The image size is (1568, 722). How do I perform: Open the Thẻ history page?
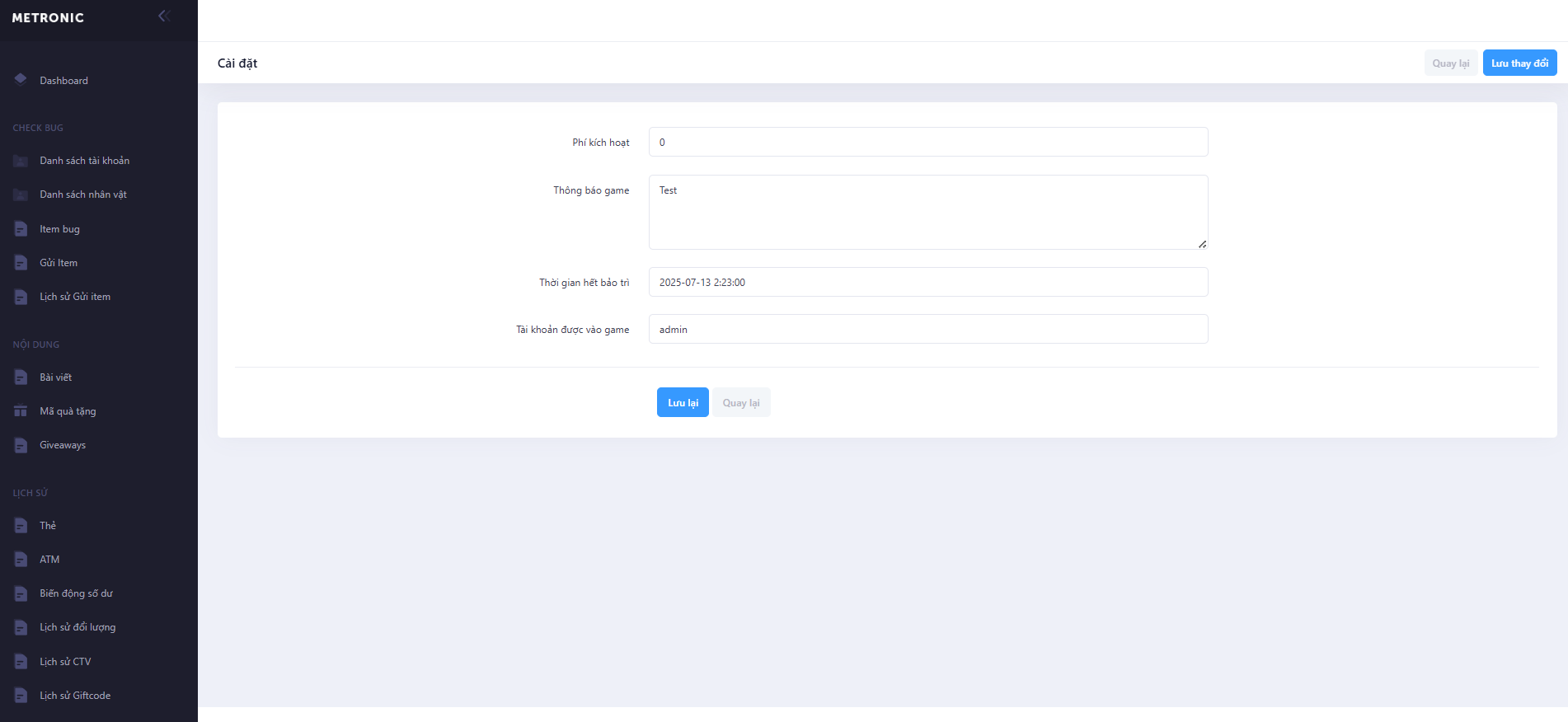coord(48,526)
